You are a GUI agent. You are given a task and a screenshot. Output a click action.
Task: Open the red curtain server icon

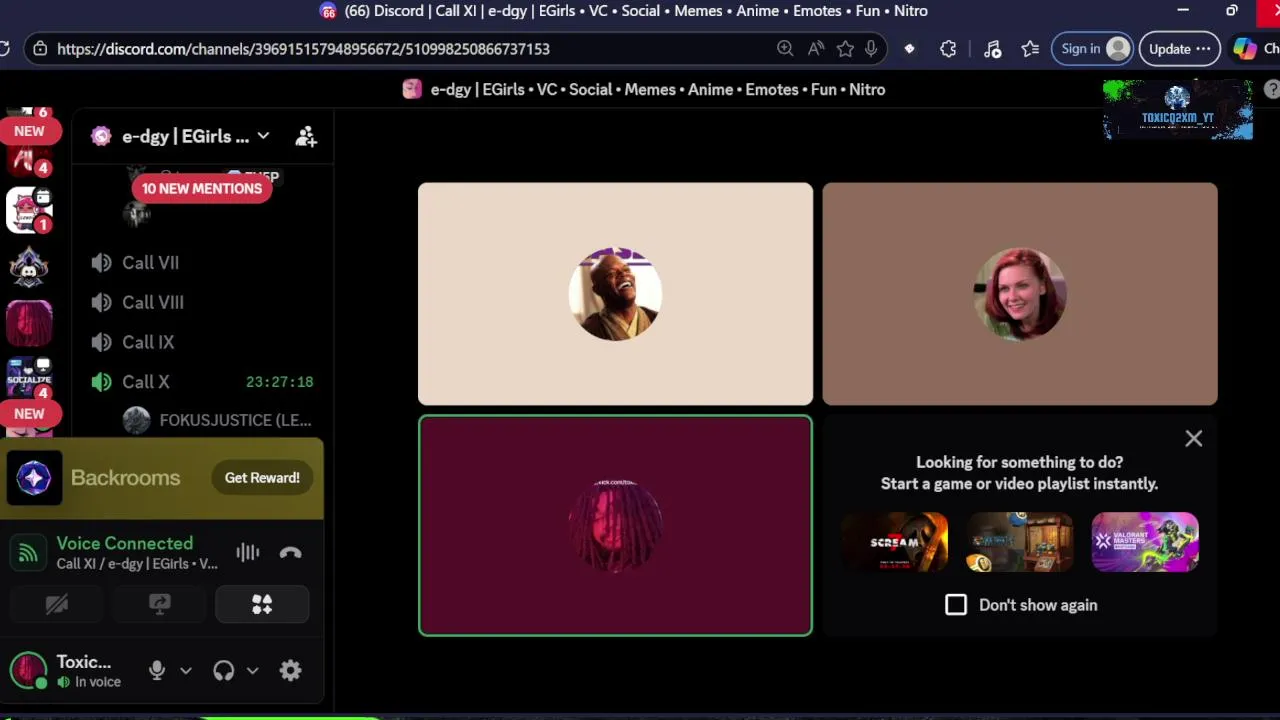(x=29, y=322)
